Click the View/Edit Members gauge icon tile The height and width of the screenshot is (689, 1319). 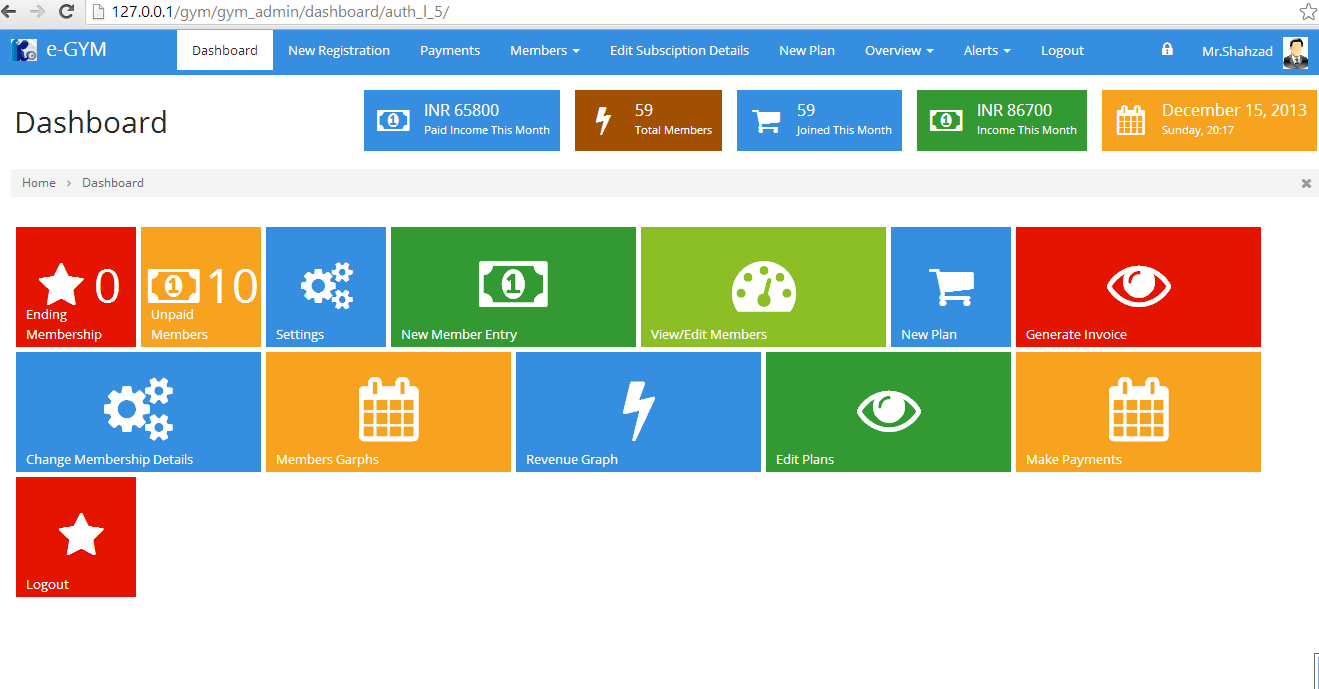point(763,287)
